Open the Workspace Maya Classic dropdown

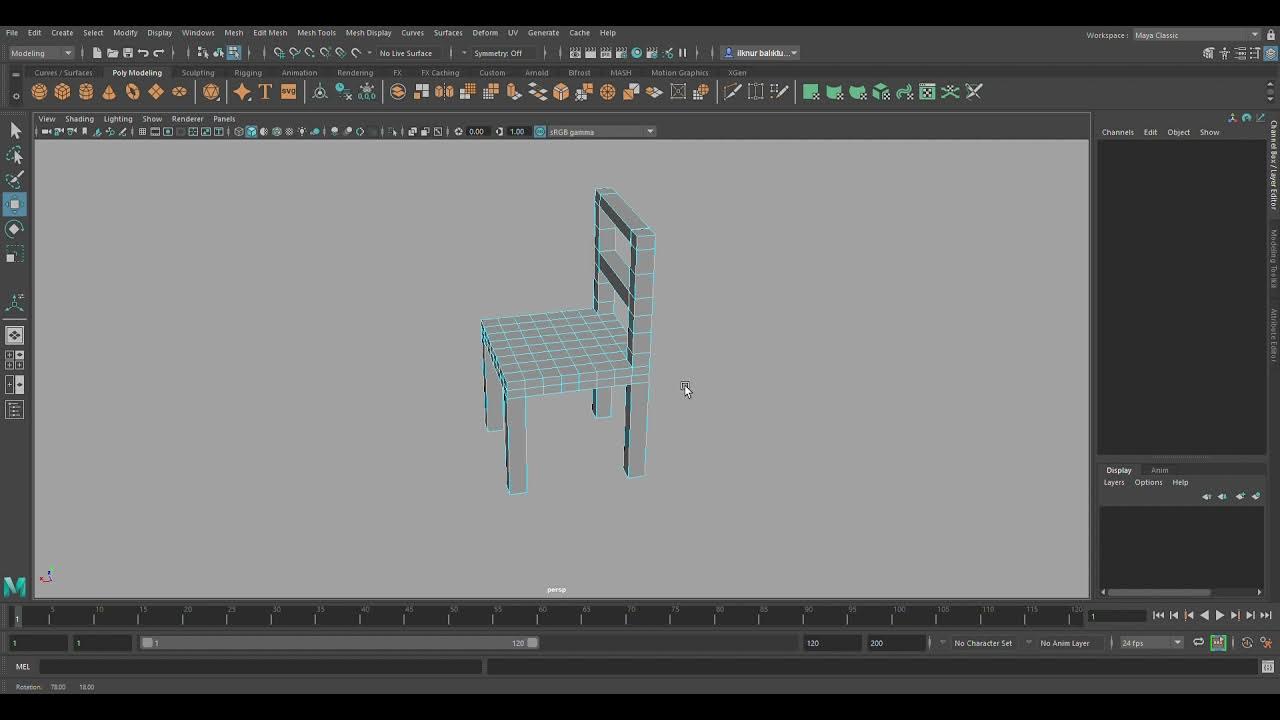pos(1197,35)
